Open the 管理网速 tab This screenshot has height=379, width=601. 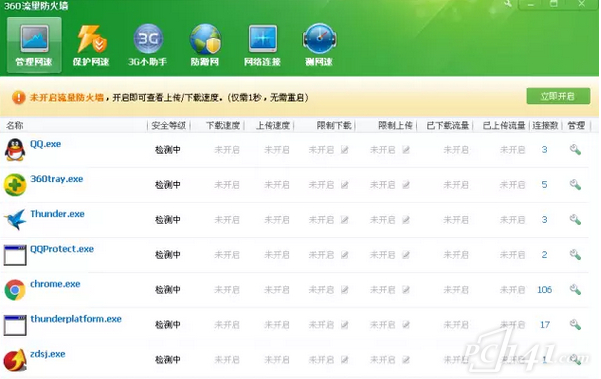click(34, 45)
